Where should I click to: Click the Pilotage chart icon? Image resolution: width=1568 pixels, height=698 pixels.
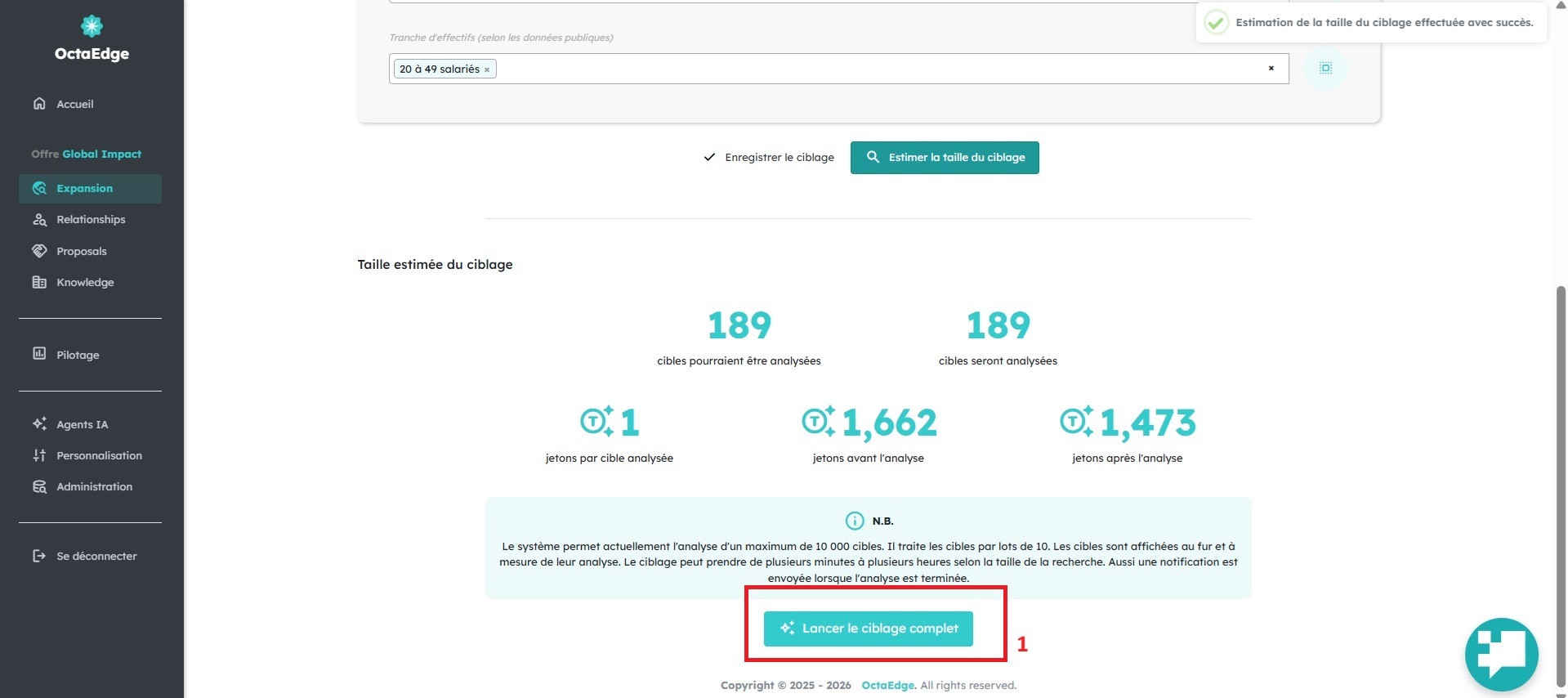tap(39, 353)
